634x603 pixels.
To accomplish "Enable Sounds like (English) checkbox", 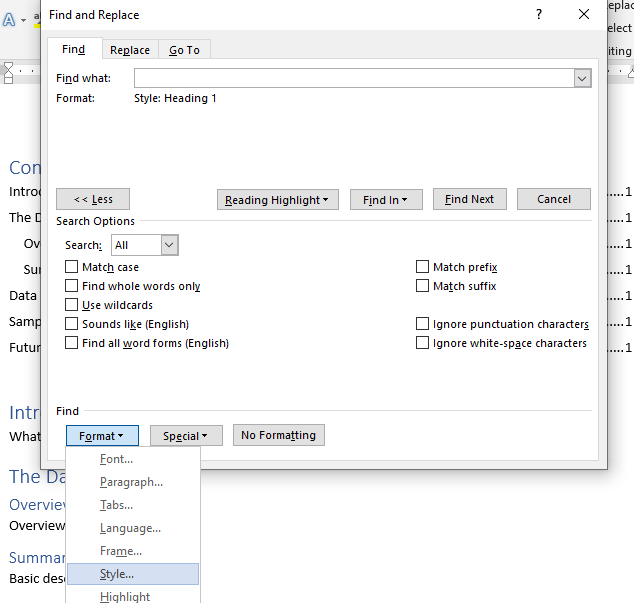I will pos(72,324).
